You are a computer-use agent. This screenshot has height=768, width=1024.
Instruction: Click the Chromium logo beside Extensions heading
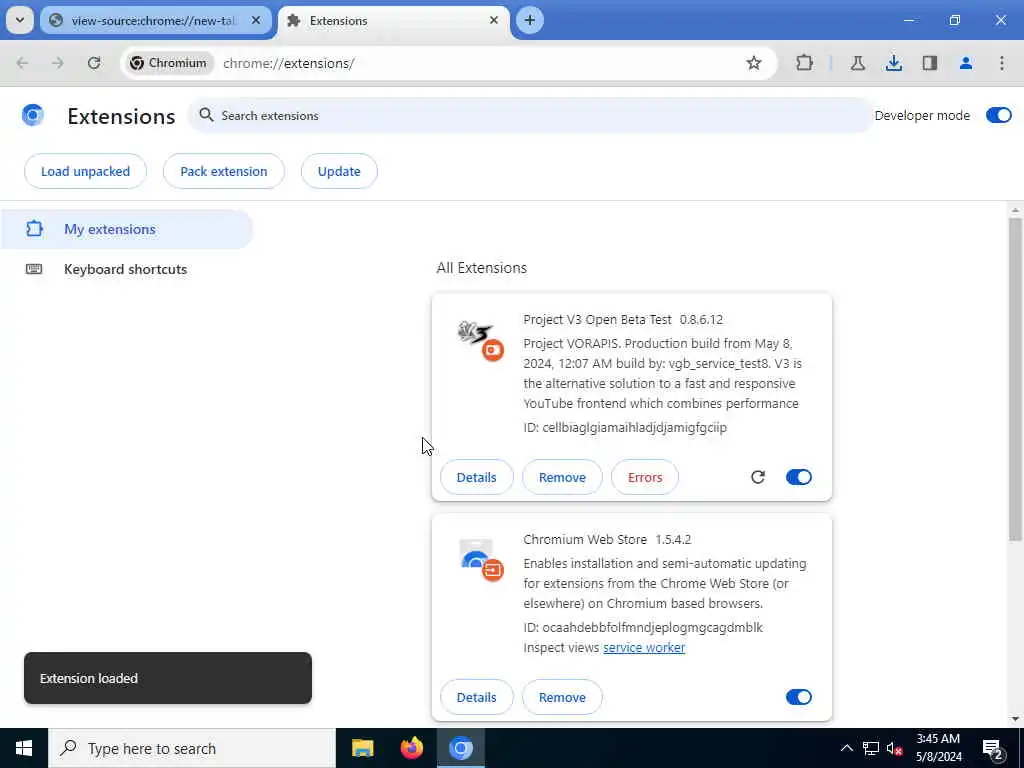tap(33, 115)
